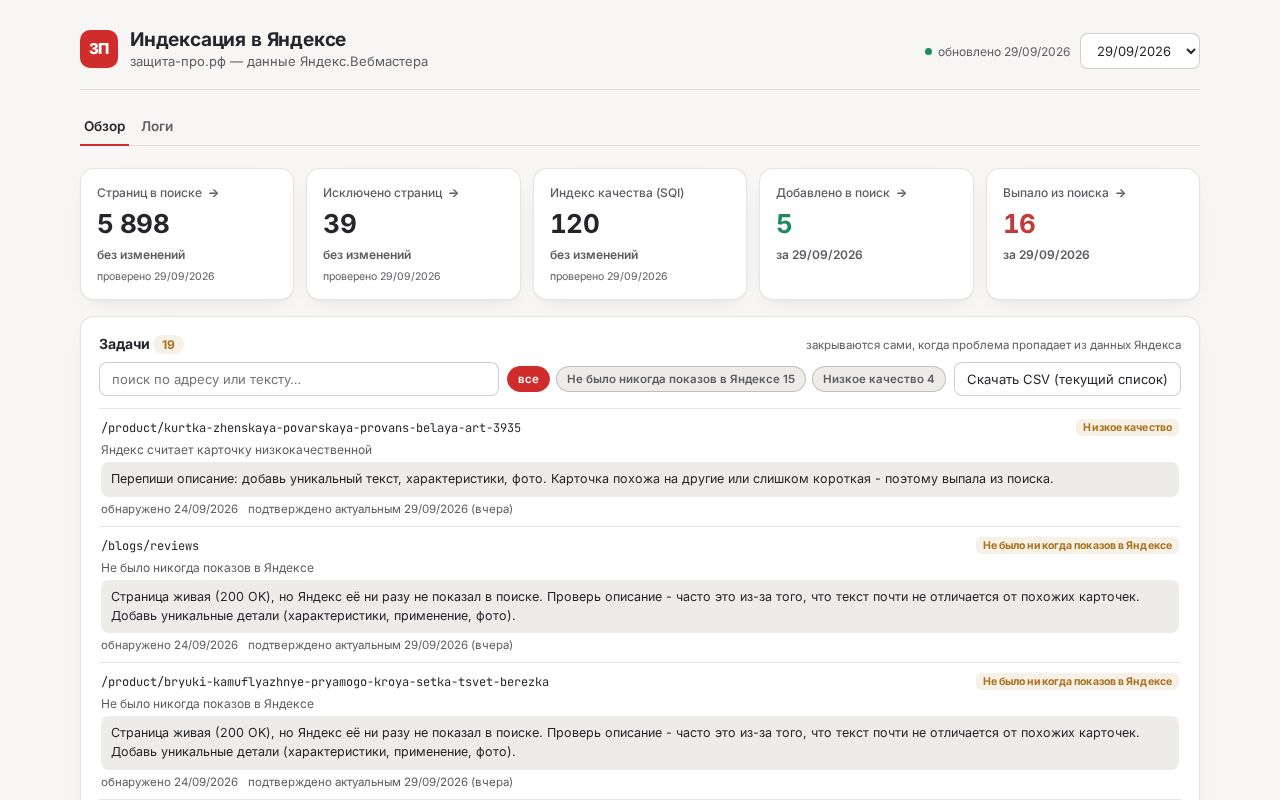Click the Низкое качество badge on kurtka row
Image resolution: width=1280 pixels, height=800 pixels.
click(1127, 427)
